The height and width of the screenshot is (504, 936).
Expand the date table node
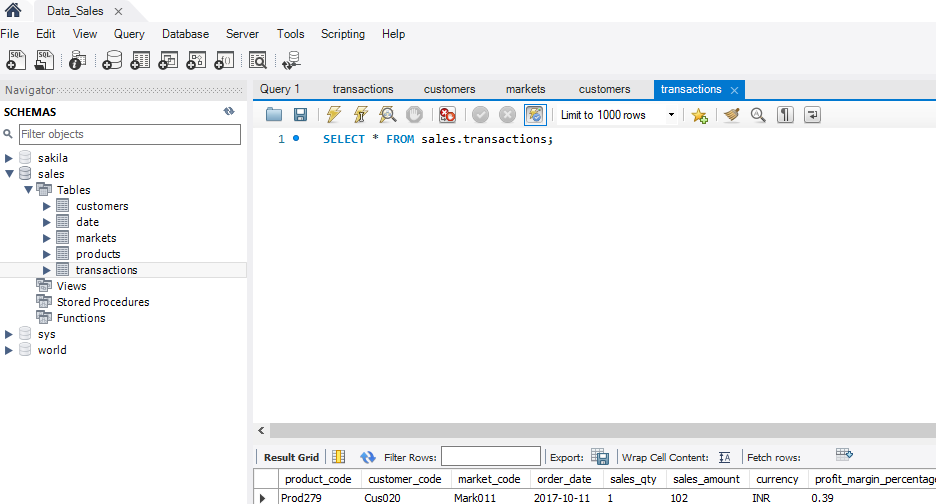[x=47, y=222]
